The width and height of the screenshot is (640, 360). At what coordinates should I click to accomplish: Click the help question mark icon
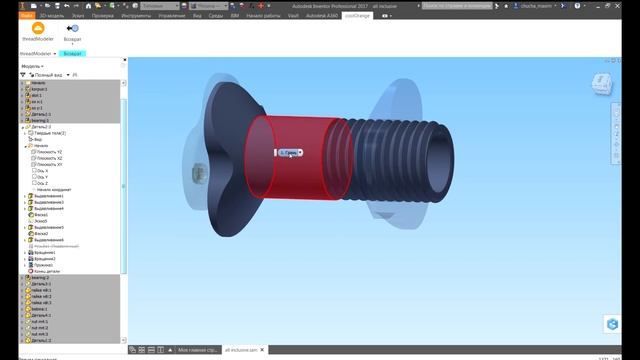click(577, 6)
